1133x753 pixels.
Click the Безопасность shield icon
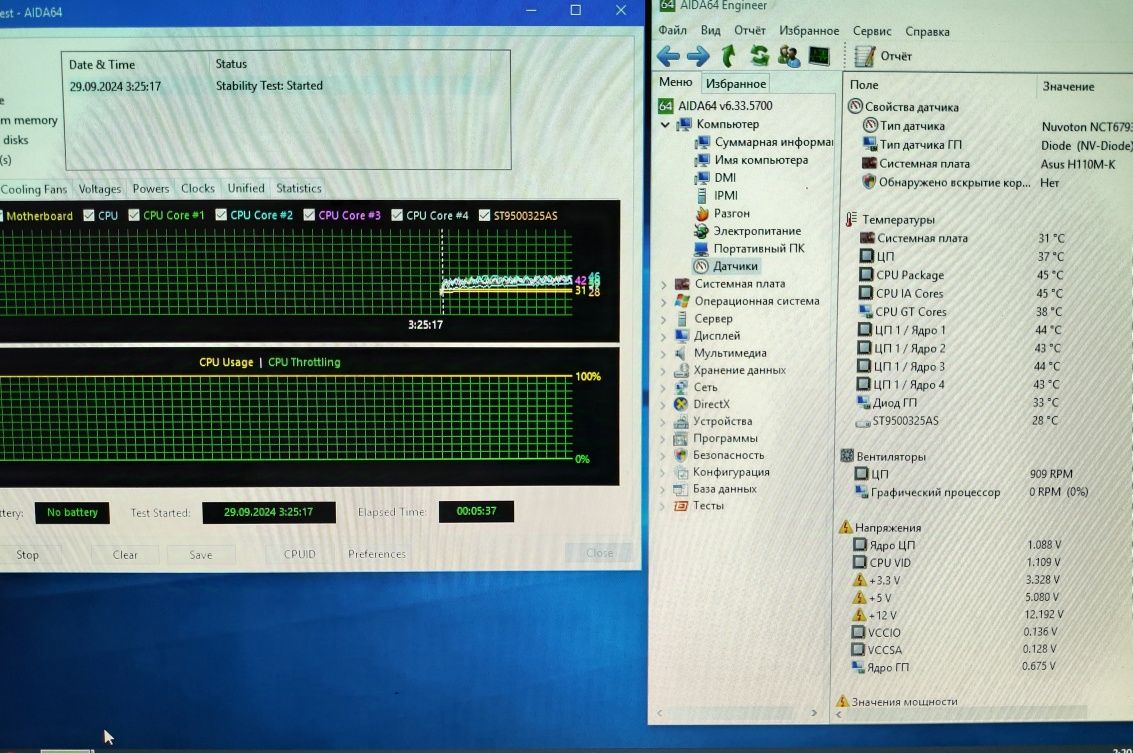tap(680, 455)
